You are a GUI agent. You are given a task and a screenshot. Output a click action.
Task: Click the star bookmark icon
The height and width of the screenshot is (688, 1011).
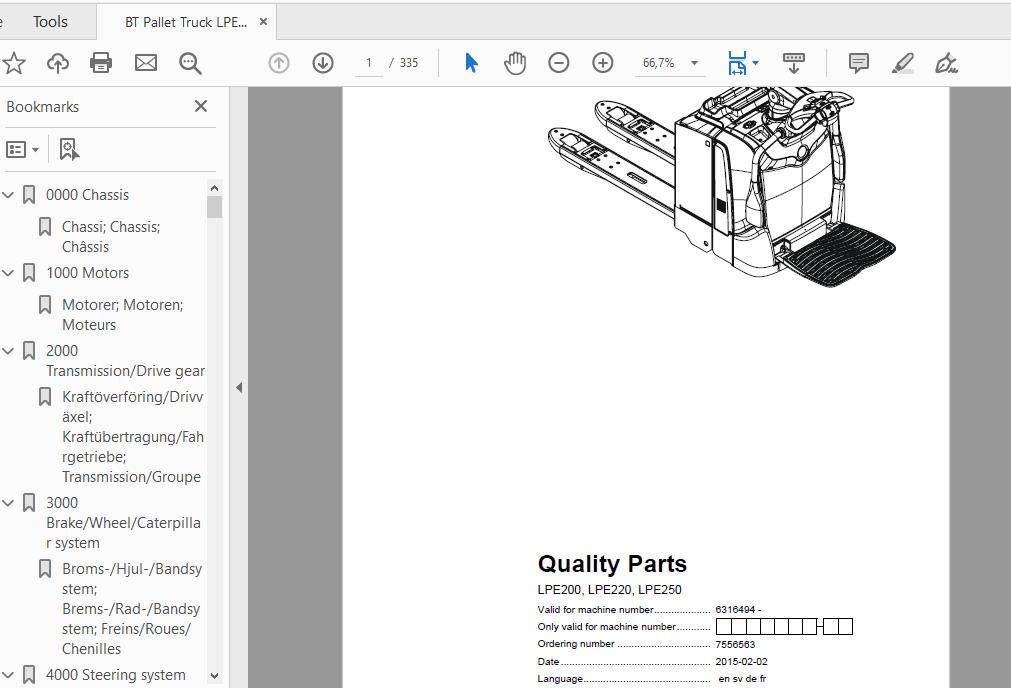point(14,63)
